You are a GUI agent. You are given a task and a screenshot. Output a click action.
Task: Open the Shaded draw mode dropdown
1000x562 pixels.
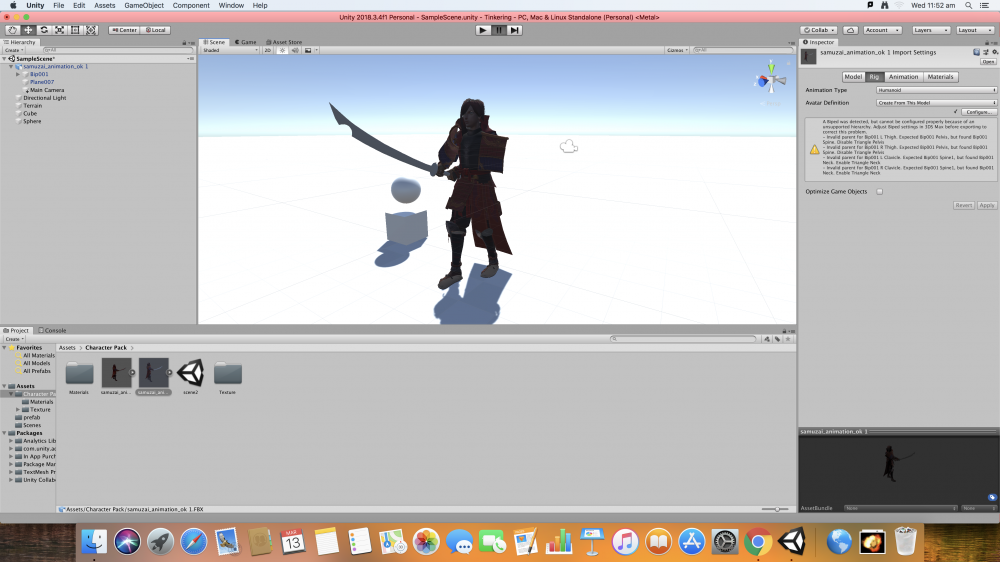click(230, 50)
